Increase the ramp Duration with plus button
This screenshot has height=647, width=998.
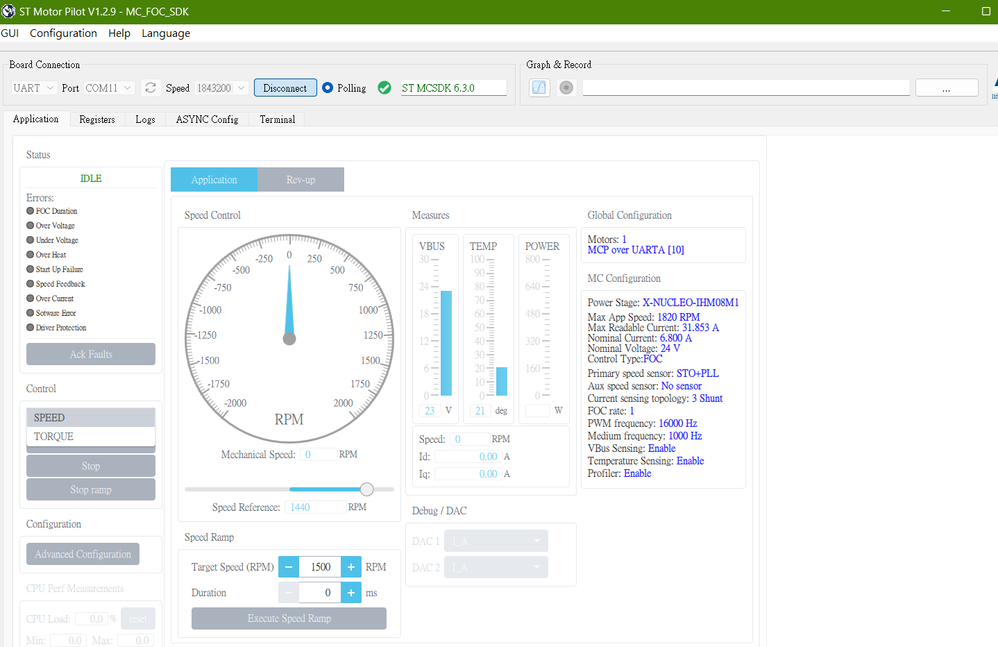pos(351,593)
